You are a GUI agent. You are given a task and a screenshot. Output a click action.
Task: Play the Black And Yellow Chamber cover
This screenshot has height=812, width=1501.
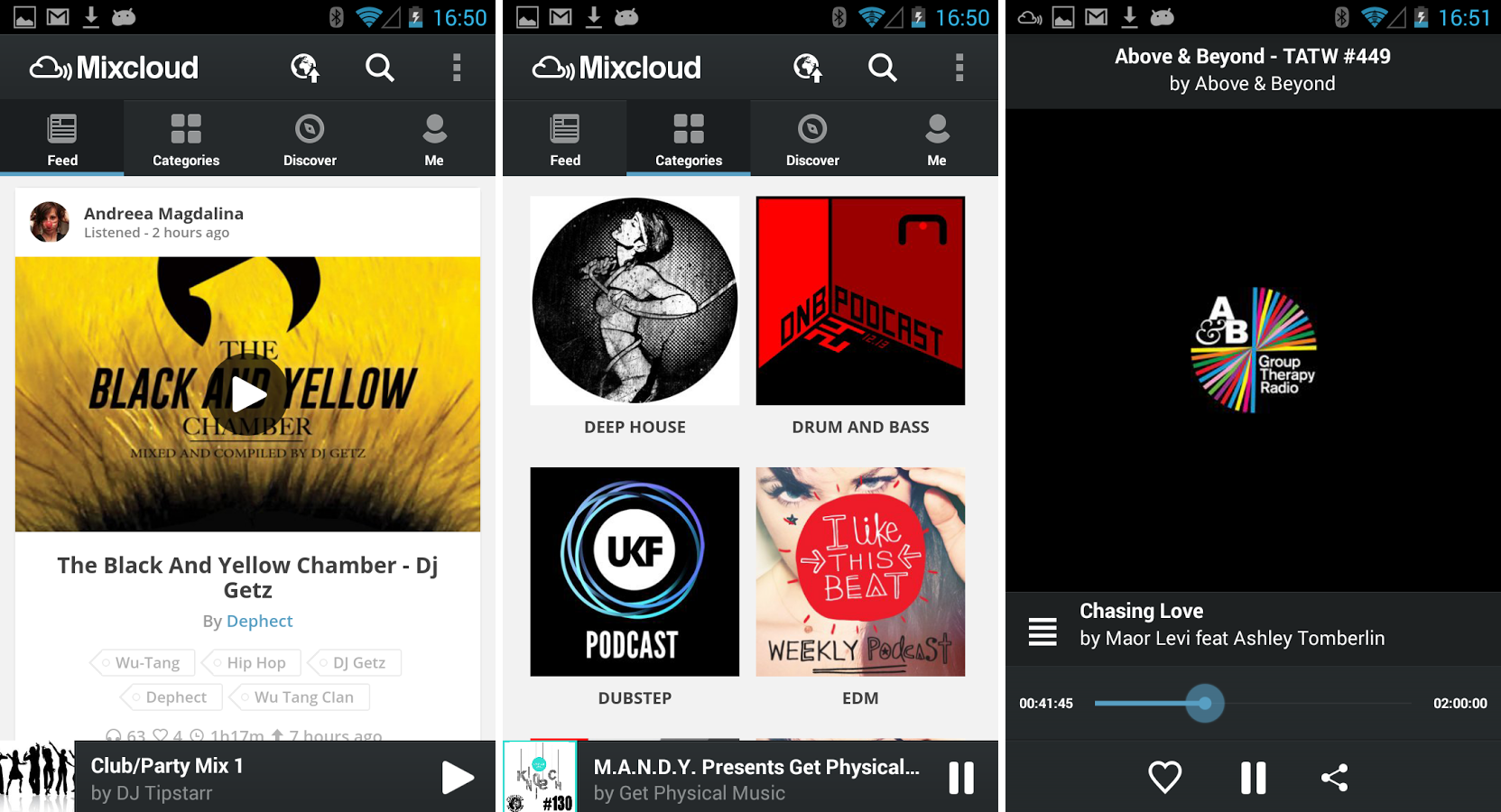click(247, 394)
